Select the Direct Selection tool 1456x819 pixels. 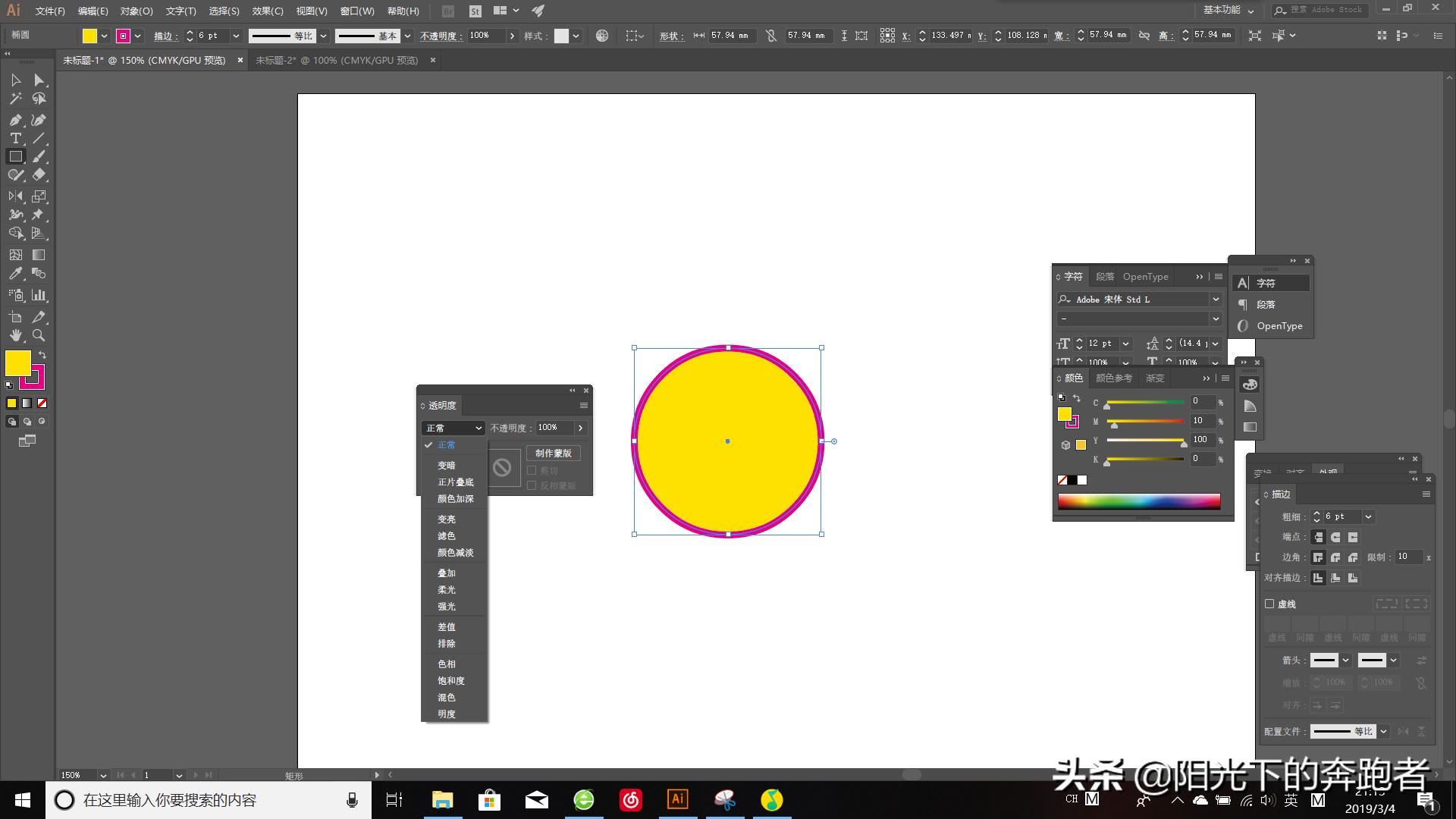coord(39,80)
